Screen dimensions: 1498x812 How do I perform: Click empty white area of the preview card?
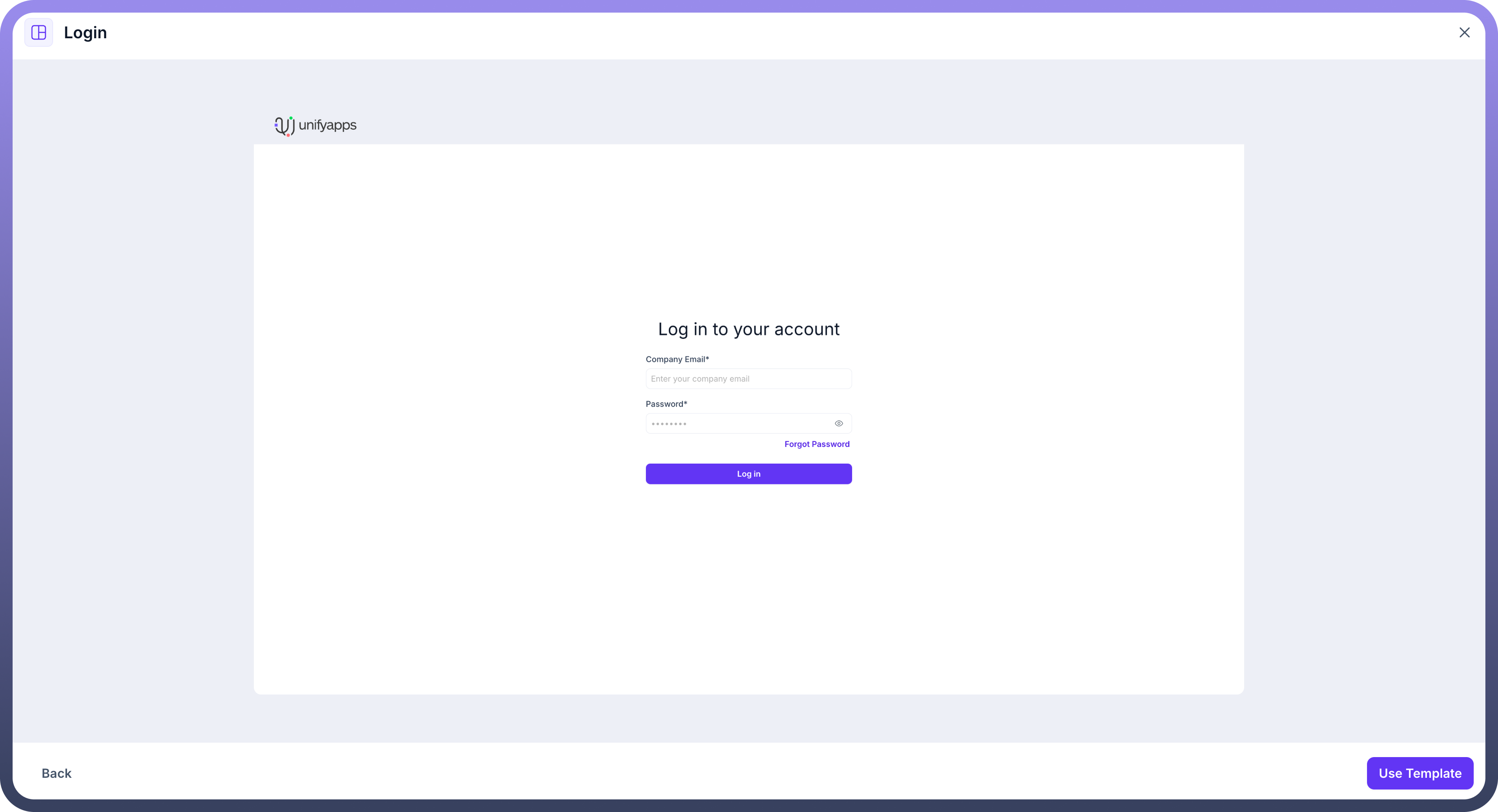coord(465,553)
